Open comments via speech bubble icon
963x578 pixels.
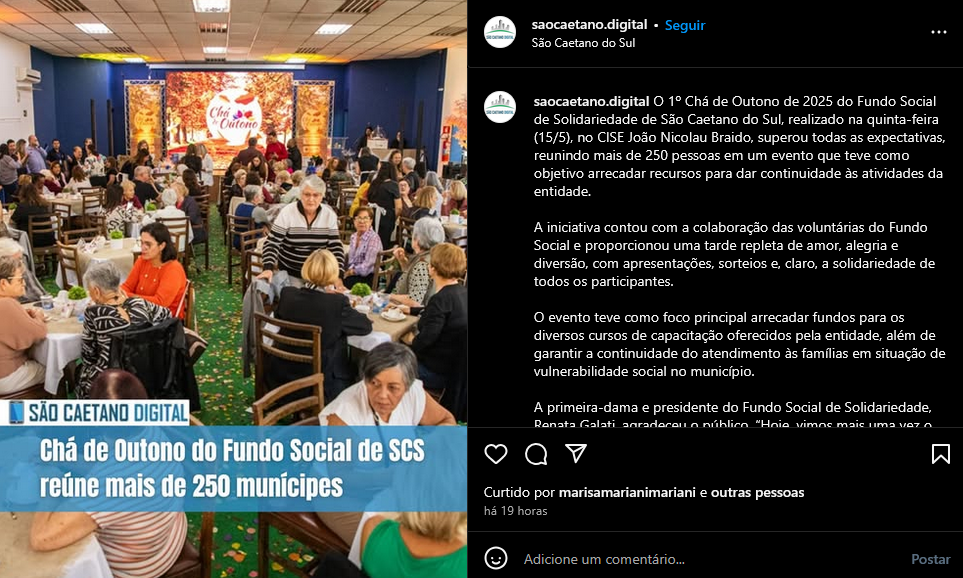pos(536,454)
